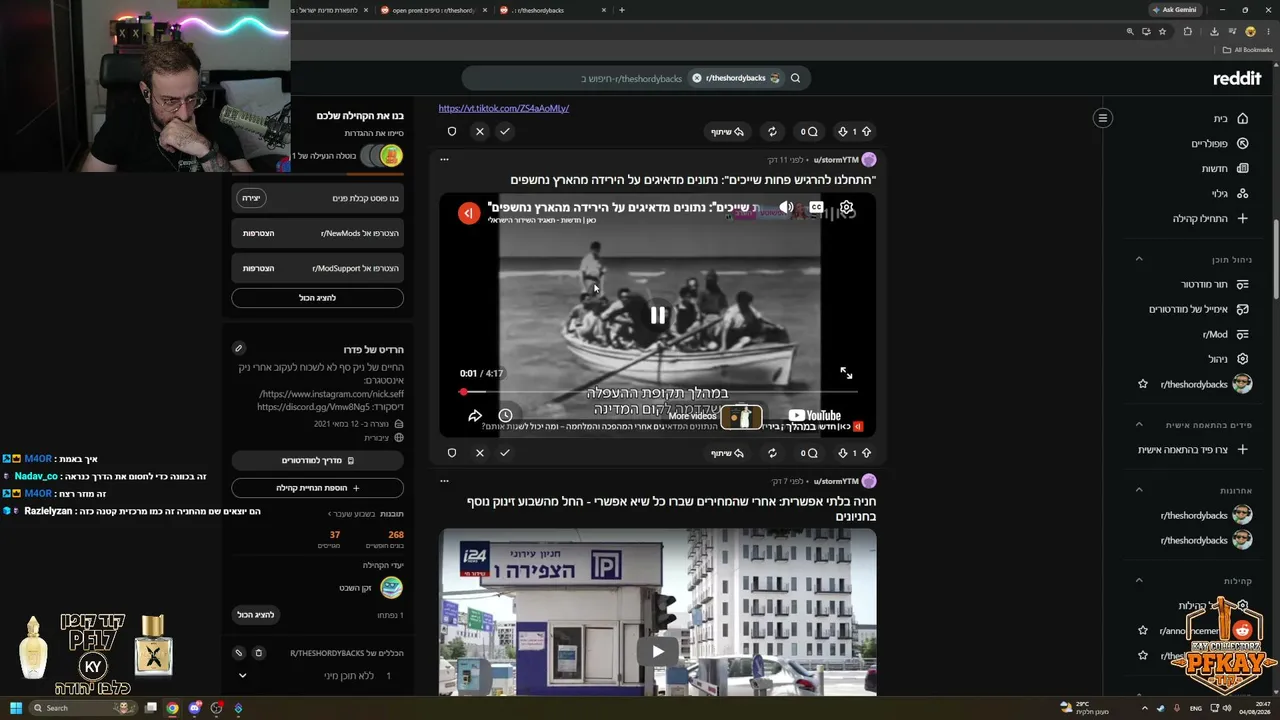The height and width of the screenshot is (720, 1280).
Task: Open Chrome extensions puzzle icon
Action: point(1188,31)
